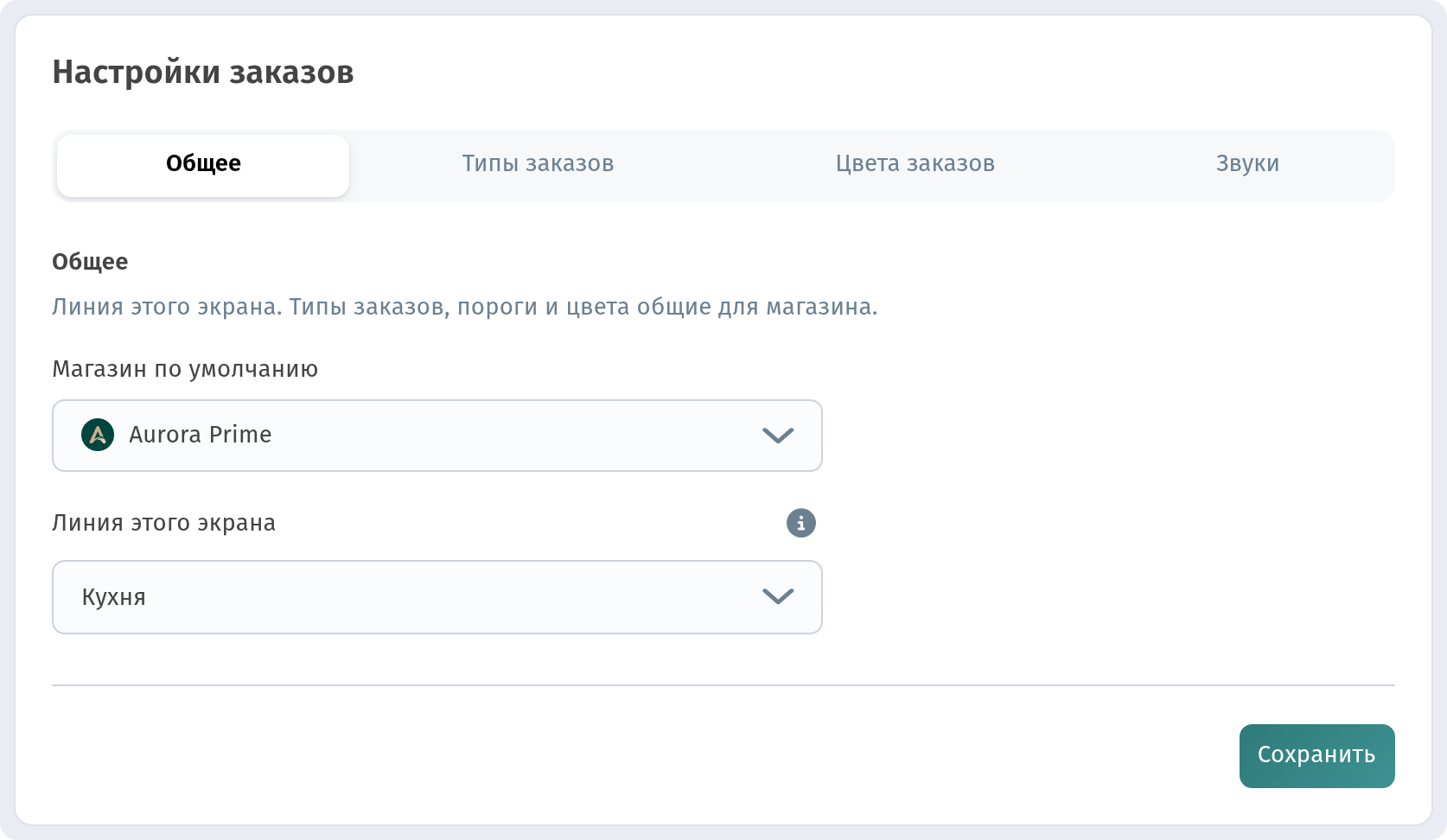Open the Цвета заказов tab

pos(915,164)
